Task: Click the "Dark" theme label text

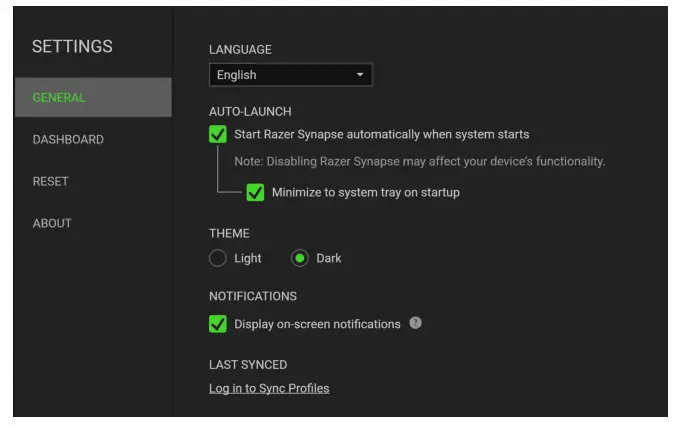Action: pos(329,258)
